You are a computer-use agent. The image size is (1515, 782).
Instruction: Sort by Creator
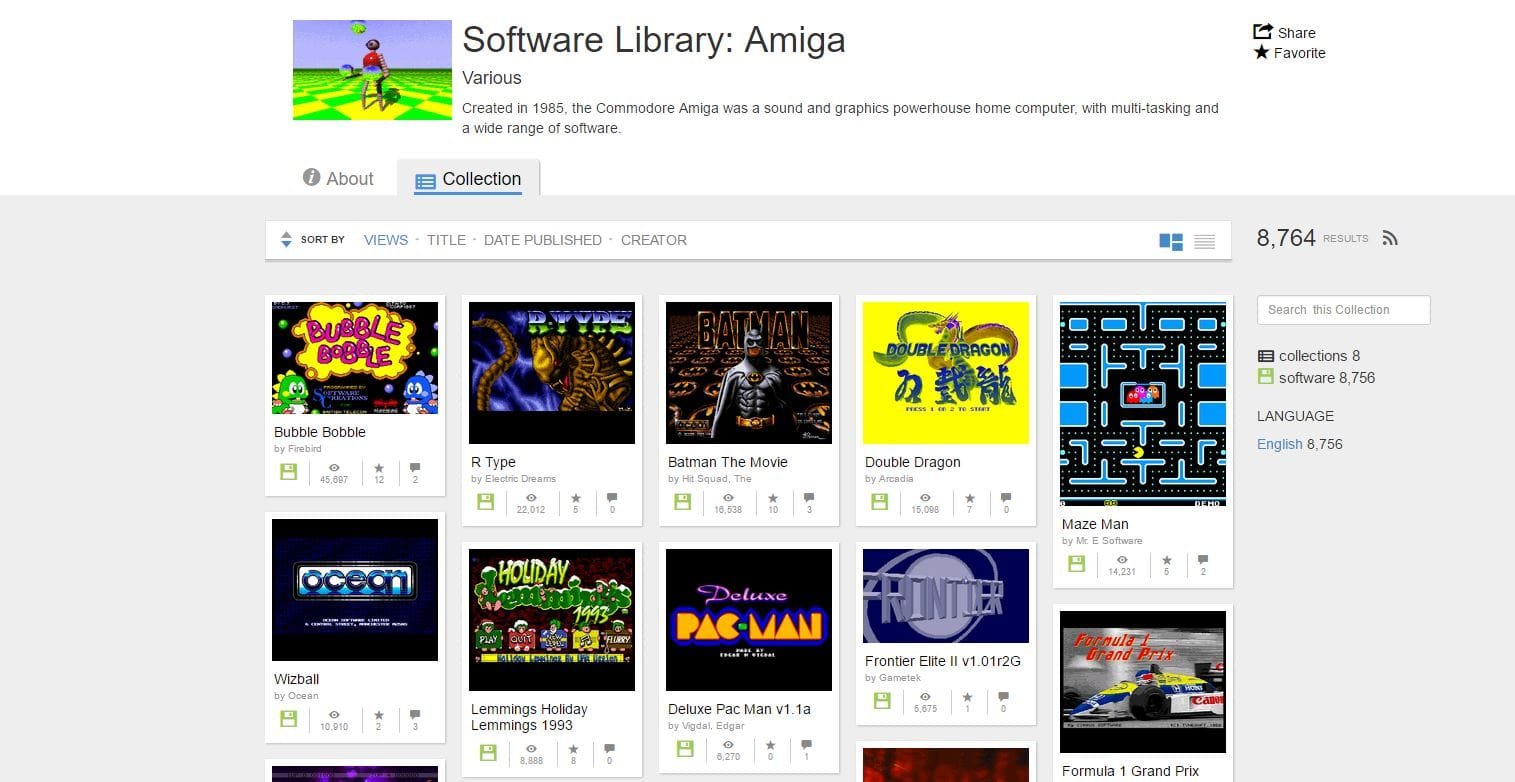tap(654, 240)
